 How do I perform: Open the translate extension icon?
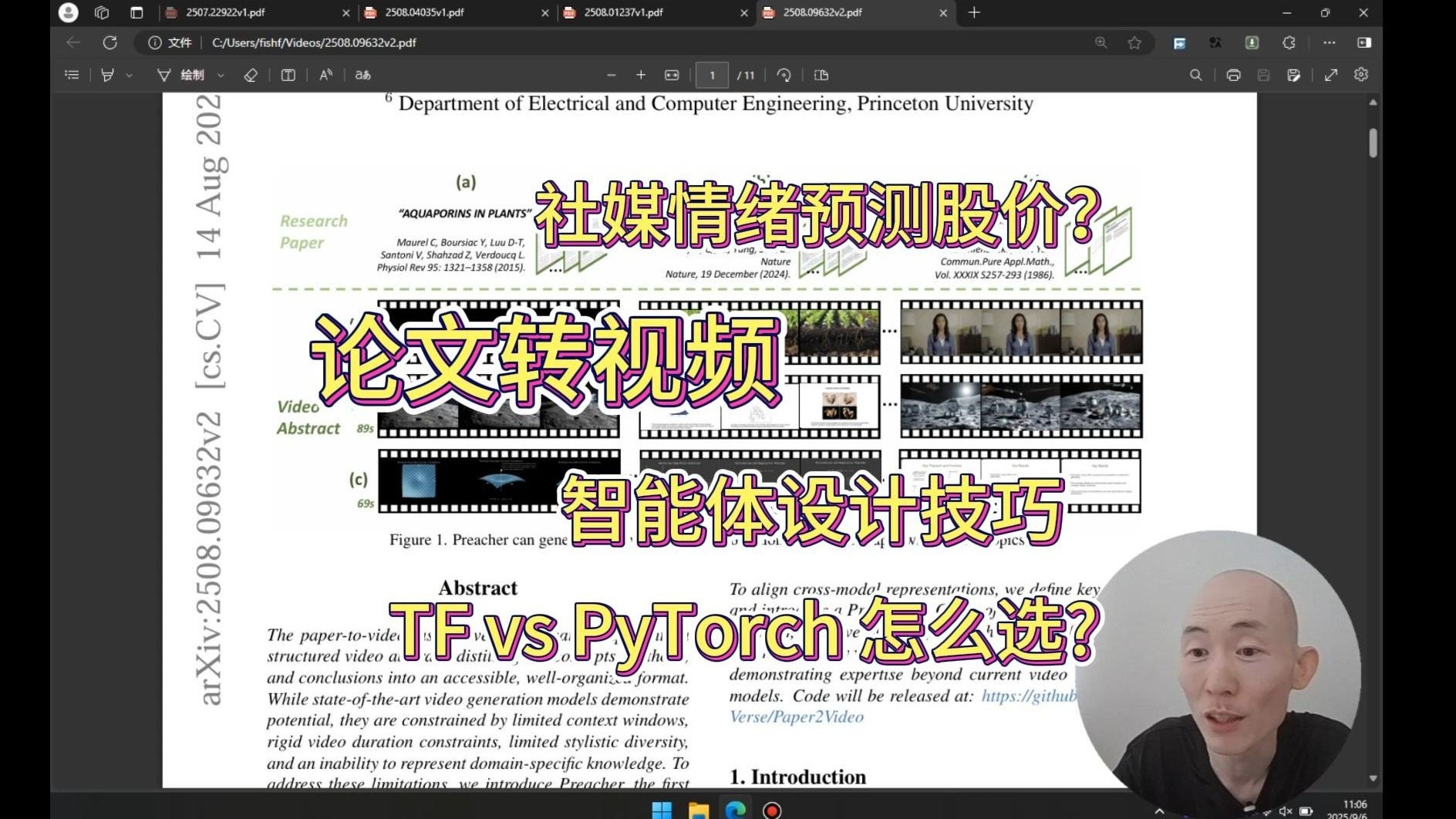[1215, 43]
